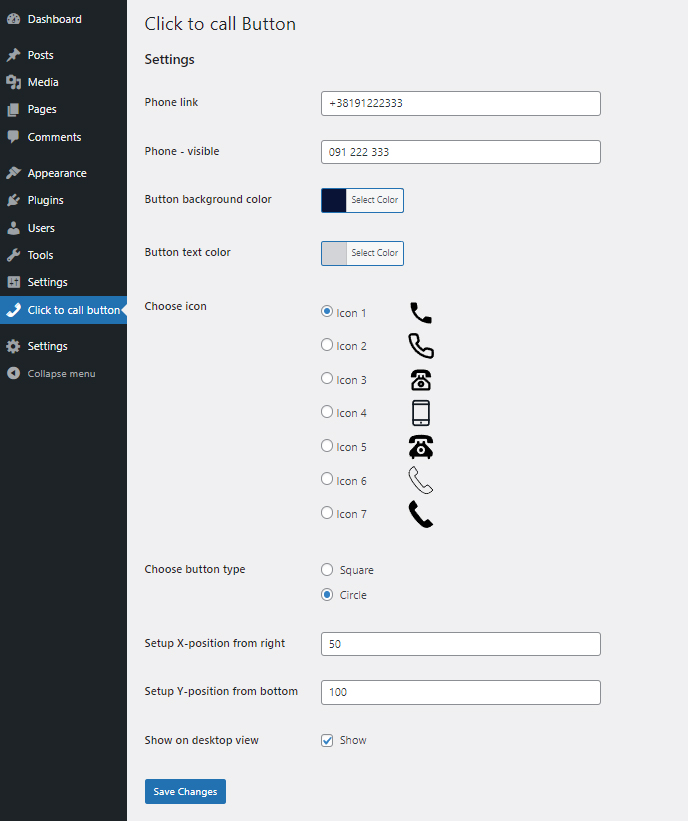Click the Click to call Button heading
Screen dimensions: 688x821
tap(220, 24)
